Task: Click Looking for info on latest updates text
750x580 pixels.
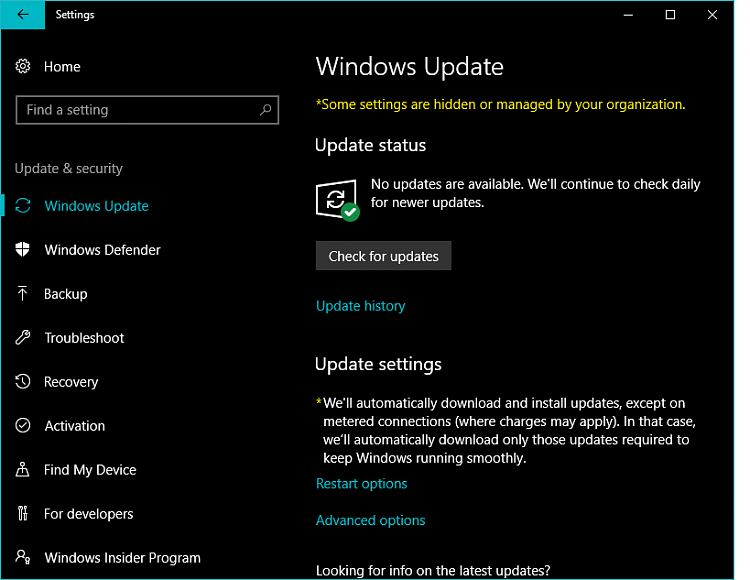Action: (433, 570)
